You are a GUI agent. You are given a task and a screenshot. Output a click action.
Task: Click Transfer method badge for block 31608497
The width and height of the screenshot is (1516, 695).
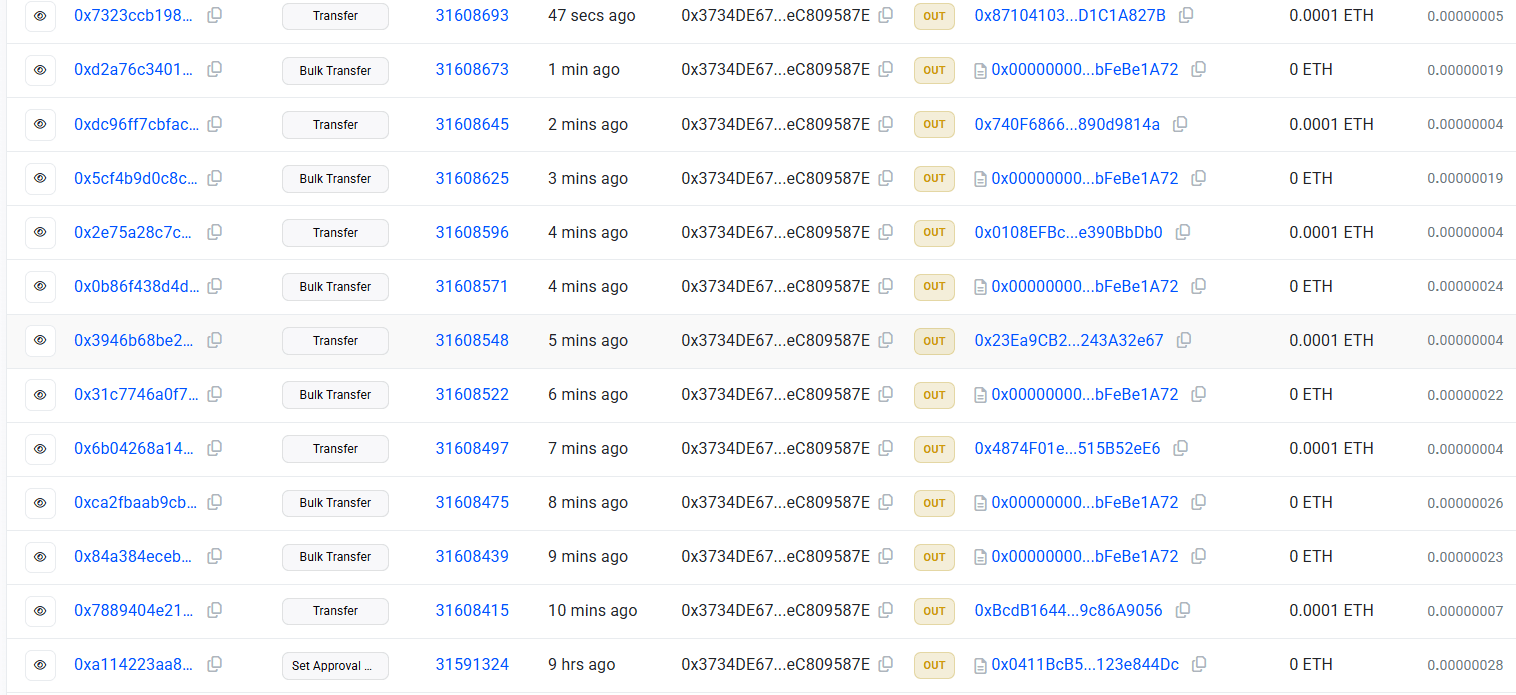(335, 449)
